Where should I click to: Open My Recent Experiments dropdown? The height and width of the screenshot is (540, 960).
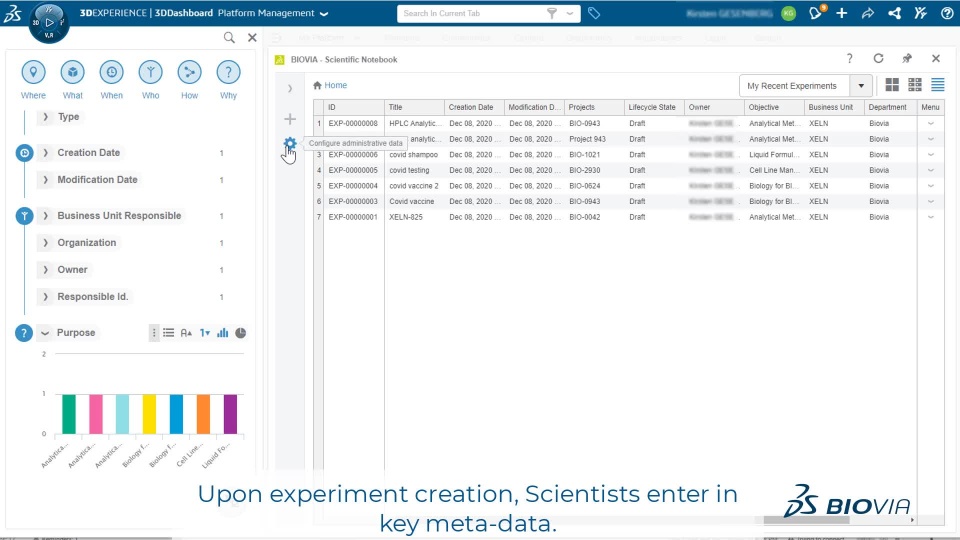click(861, 86)
